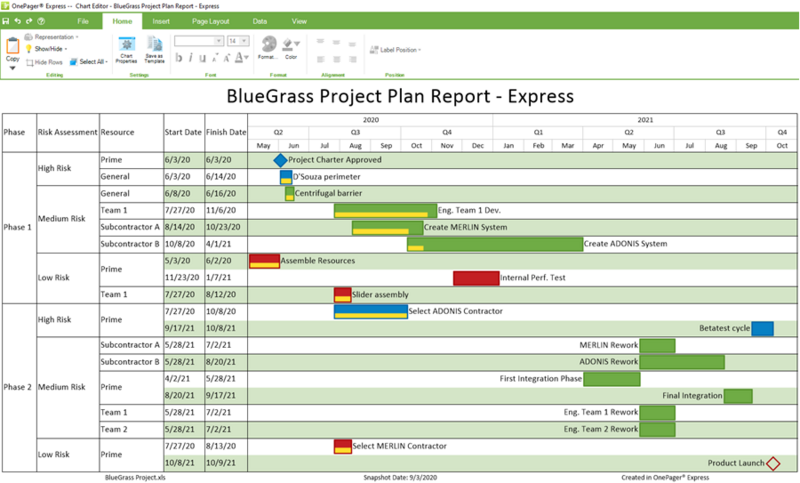
Task: Click the BlueGrass Project.xls footer text
Action: (135, 478)
